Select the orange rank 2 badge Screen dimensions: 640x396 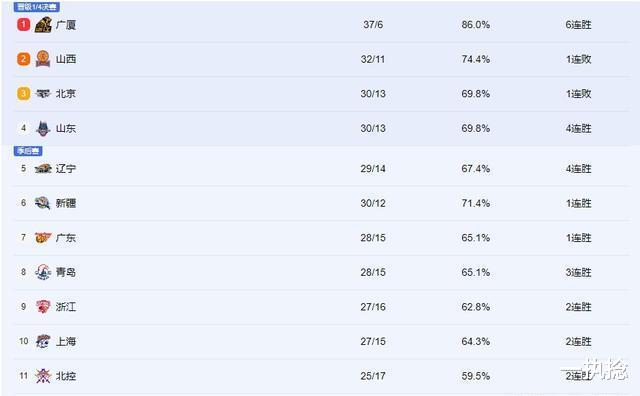click(x=23, y=59)
